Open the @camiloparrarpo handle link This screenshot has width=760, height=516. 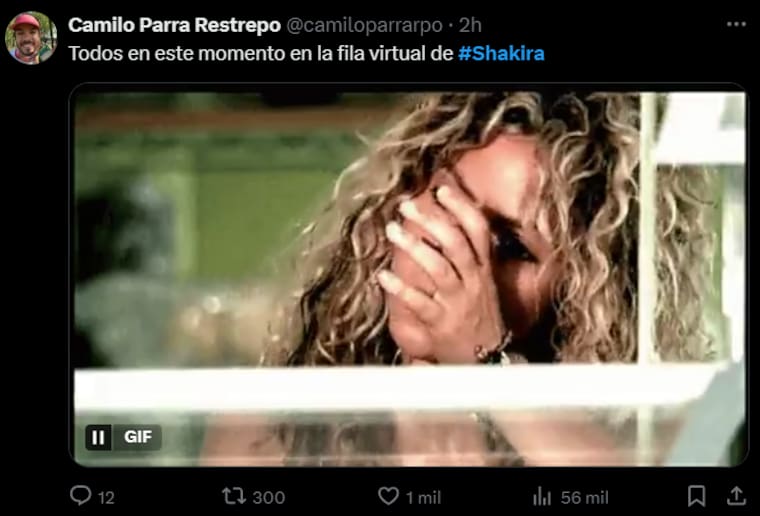point(364,26)
